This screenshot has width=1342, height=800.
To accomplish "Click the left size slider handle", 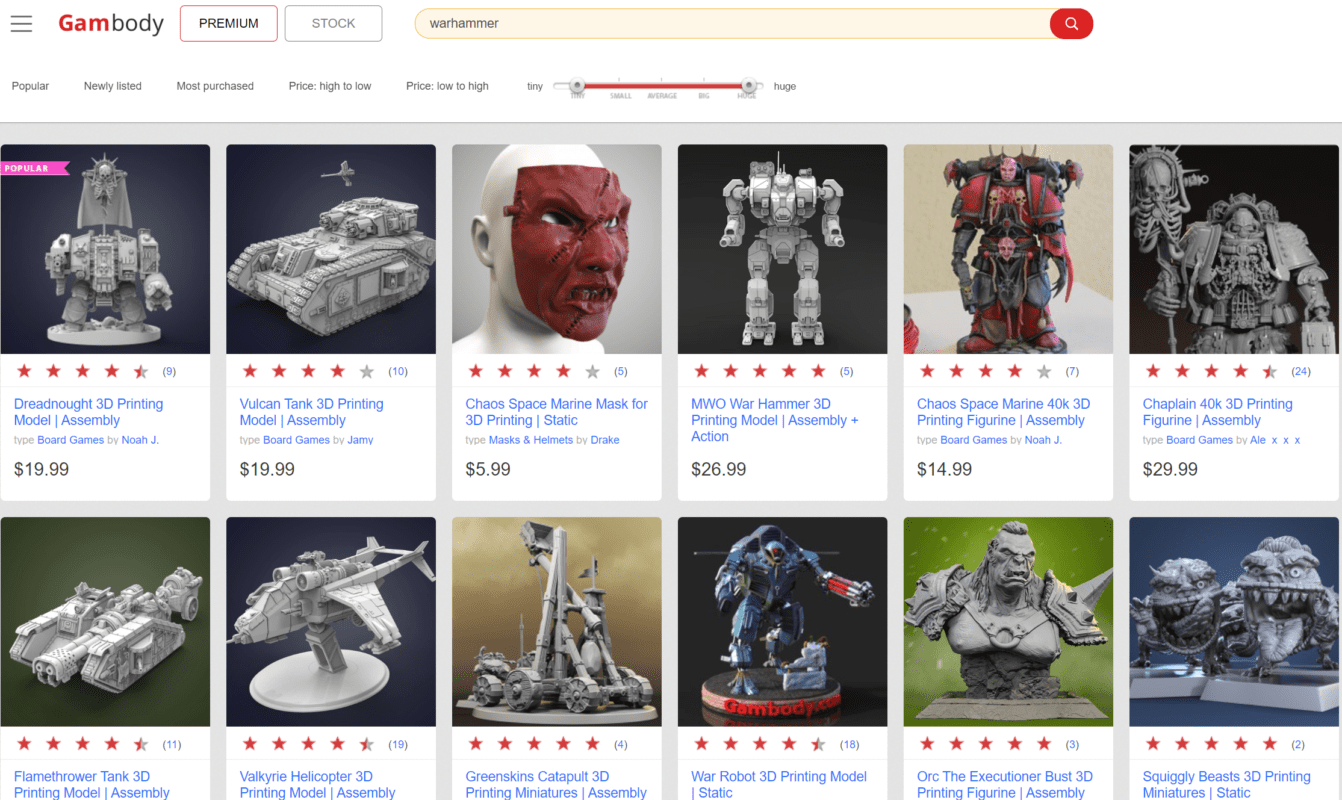I will pyautogui.click(x=576, y=86).
